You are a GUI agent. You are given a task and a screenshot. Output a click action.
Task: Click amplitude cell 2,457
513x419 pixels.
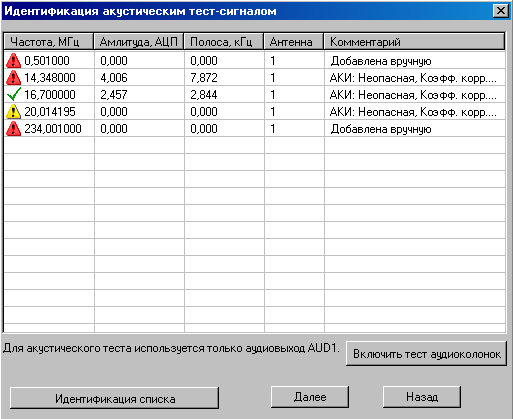tap(114, 95)
